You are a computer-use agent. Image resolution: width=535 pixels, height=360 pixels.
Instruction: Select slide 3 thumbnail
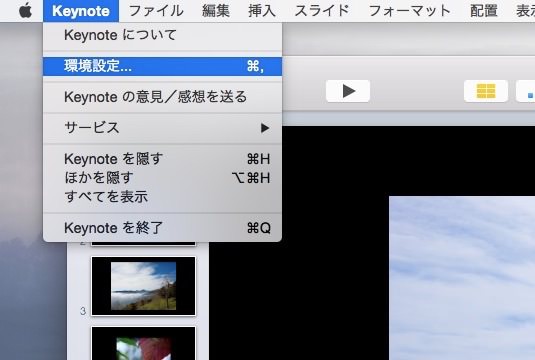click(x=144, y=286)
